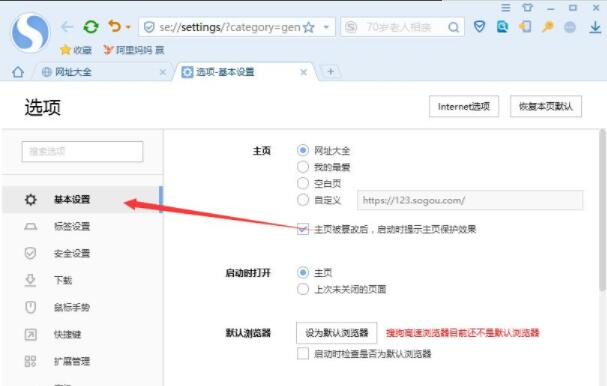The image size is (607, 386).
Task: Open the skin shirt icon
Action: 528,7
